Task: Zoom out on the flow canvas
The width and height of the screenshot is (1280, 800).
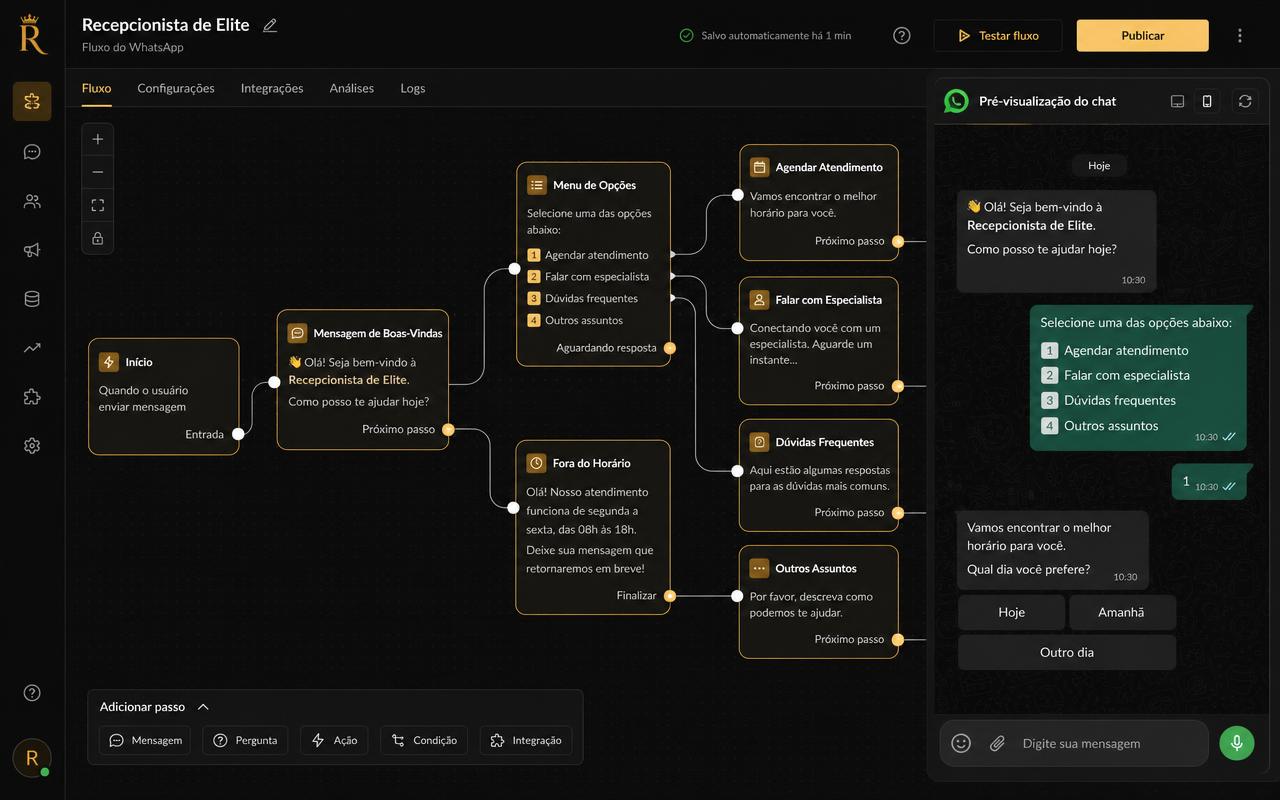Action: coord(98,172)
